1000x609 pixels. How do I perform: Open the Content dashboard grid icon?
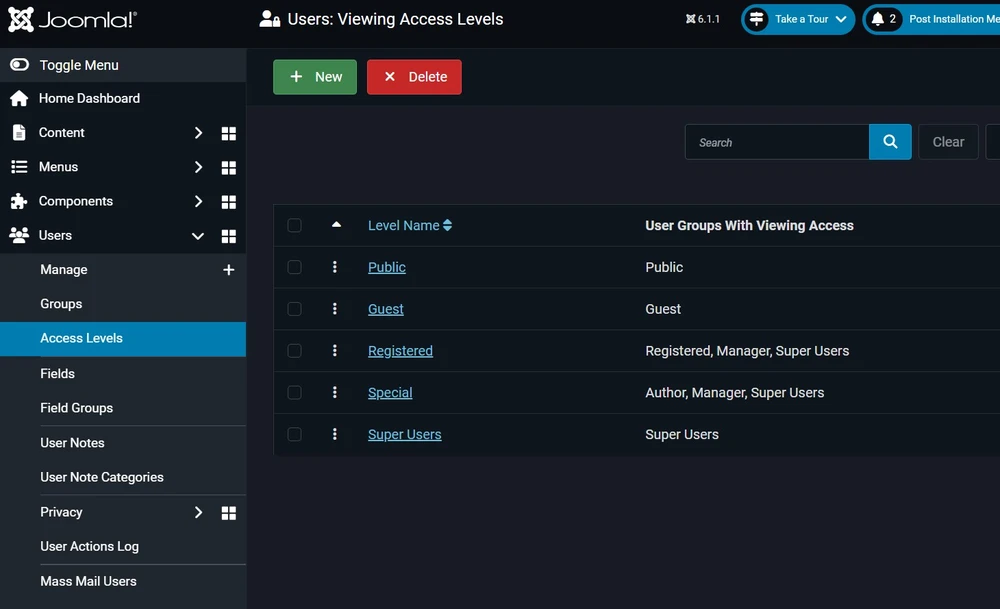click(228, 133)
